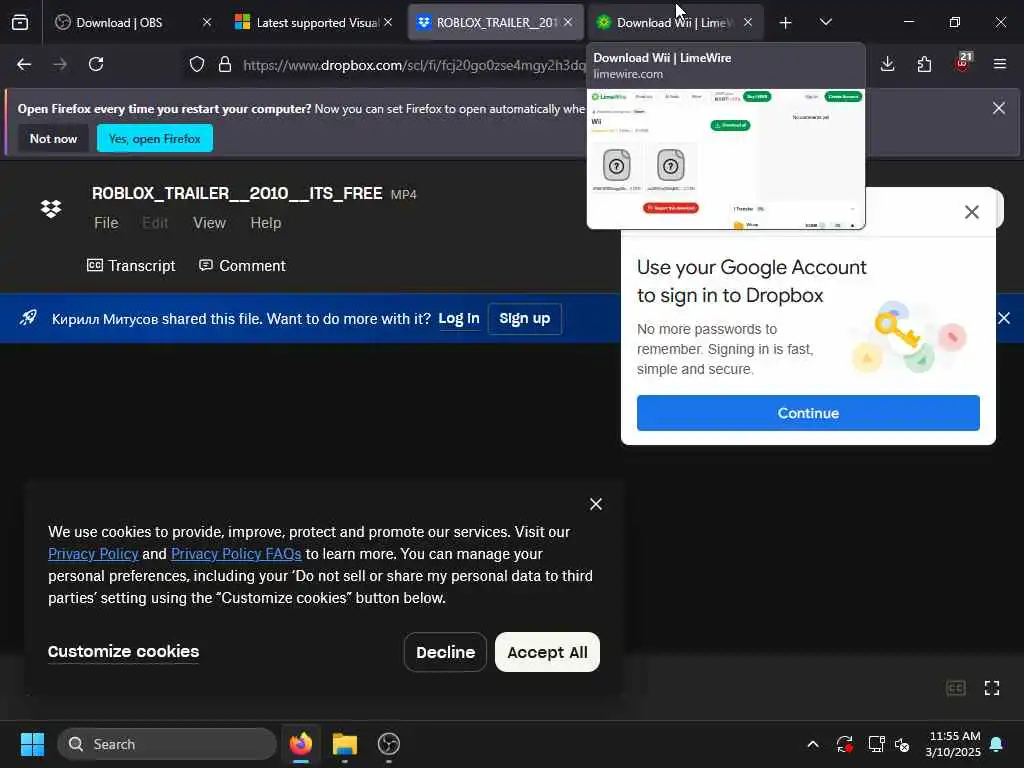Open the Help menu in Dropbox
1024x768 pixels.
click(266, 223)
